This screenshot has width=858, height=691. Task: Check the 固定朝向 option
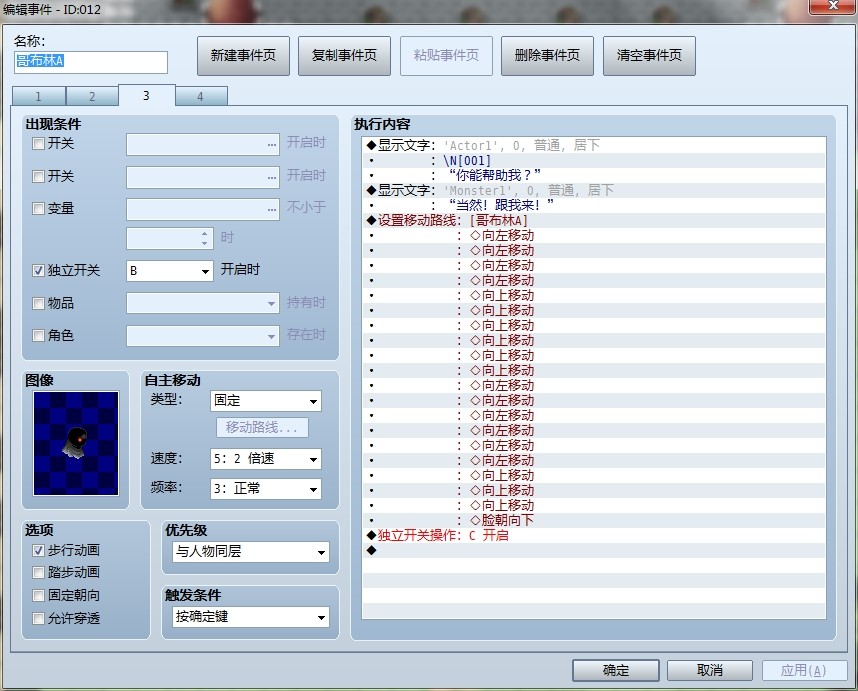pos(38,595)
